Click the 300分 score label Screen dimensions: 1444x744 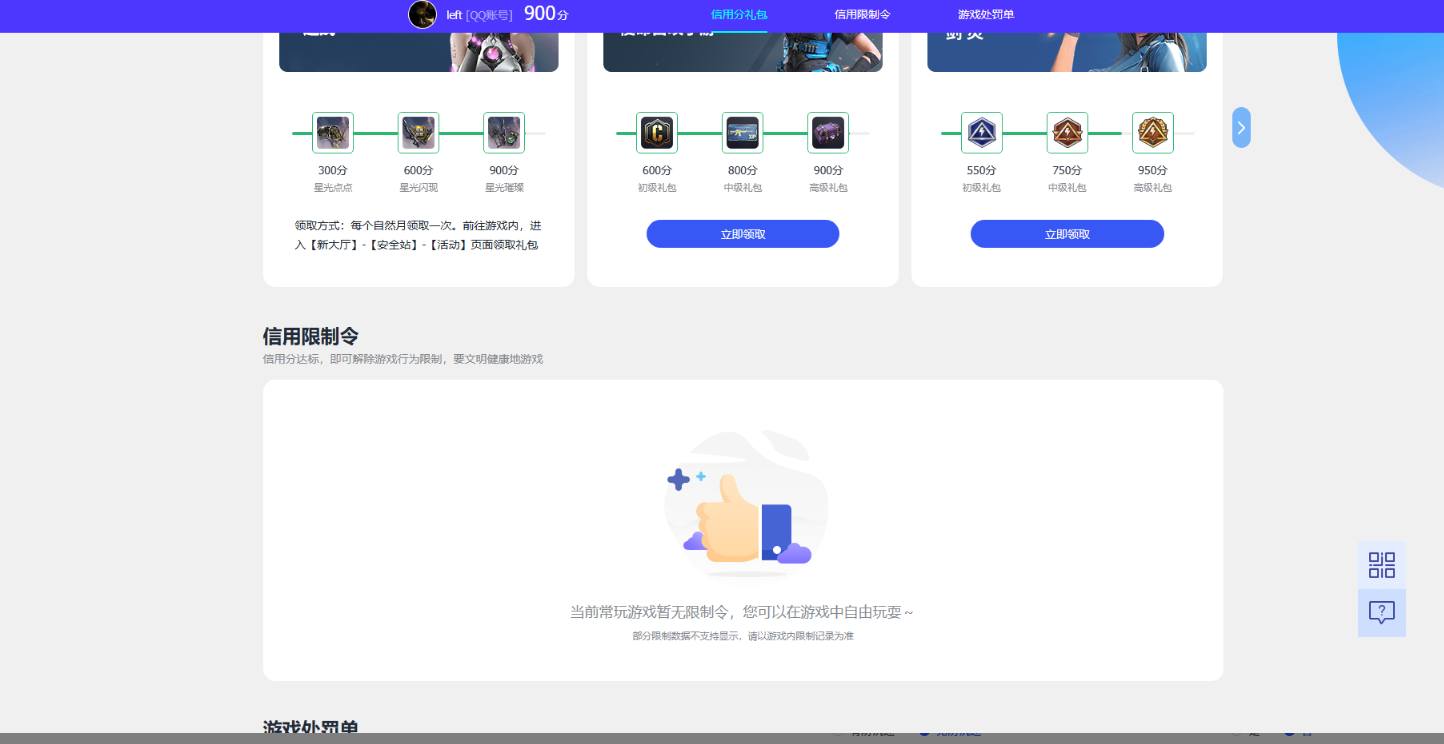click(333, 171)
